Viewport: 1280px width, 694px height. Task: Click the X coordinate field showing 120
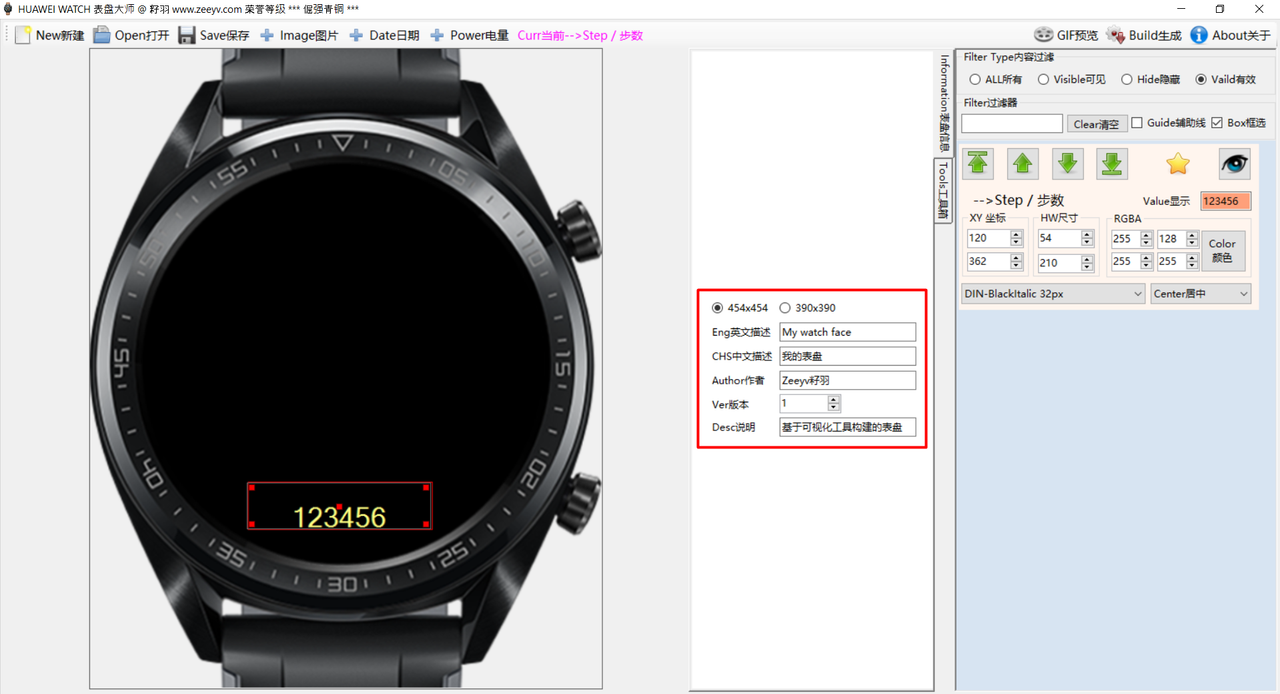[988, 239]
